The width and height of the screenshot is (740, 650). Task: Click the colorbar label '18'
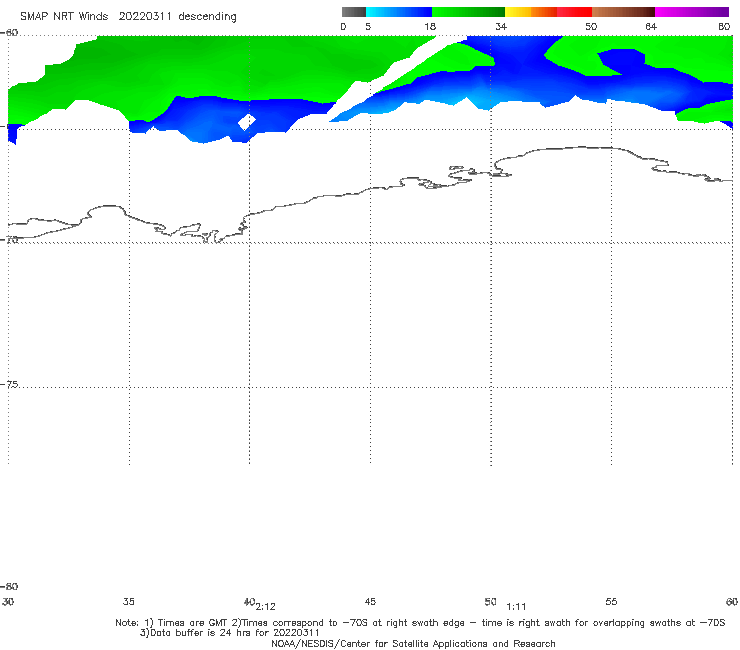429,26
